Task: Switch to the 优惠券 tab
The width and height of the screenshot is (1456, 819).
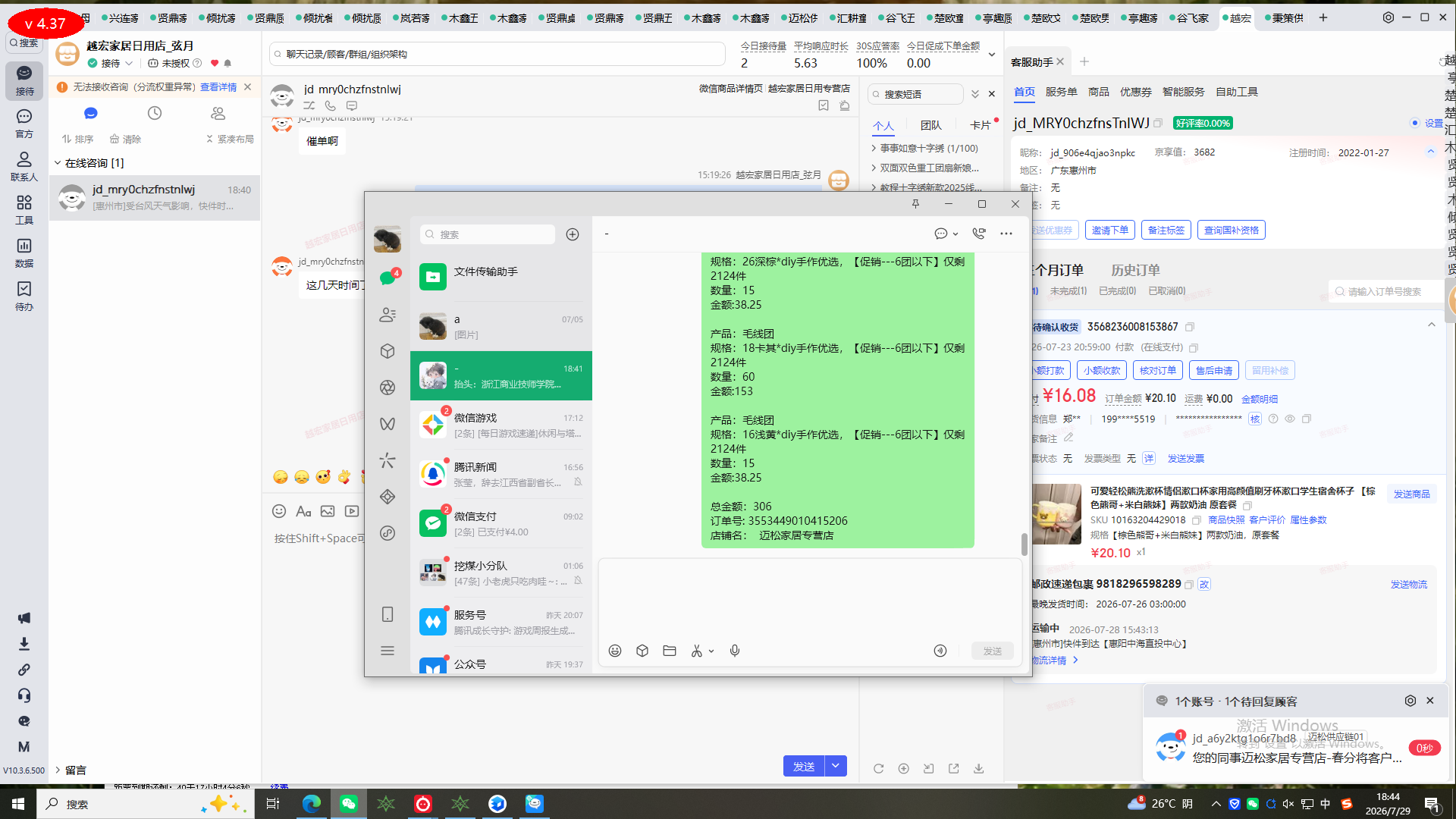Action: coord(1135,92)
